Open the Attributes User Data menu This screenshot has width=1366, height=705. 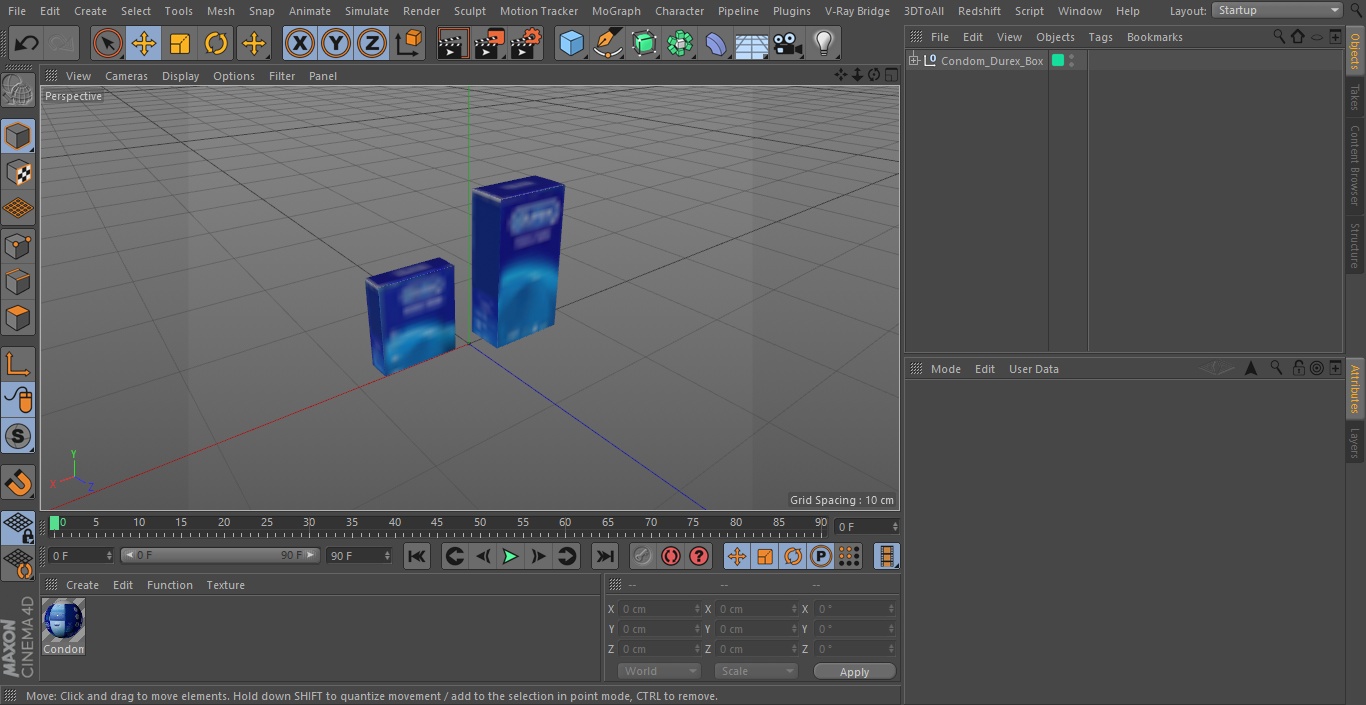tap(1033, 369)
